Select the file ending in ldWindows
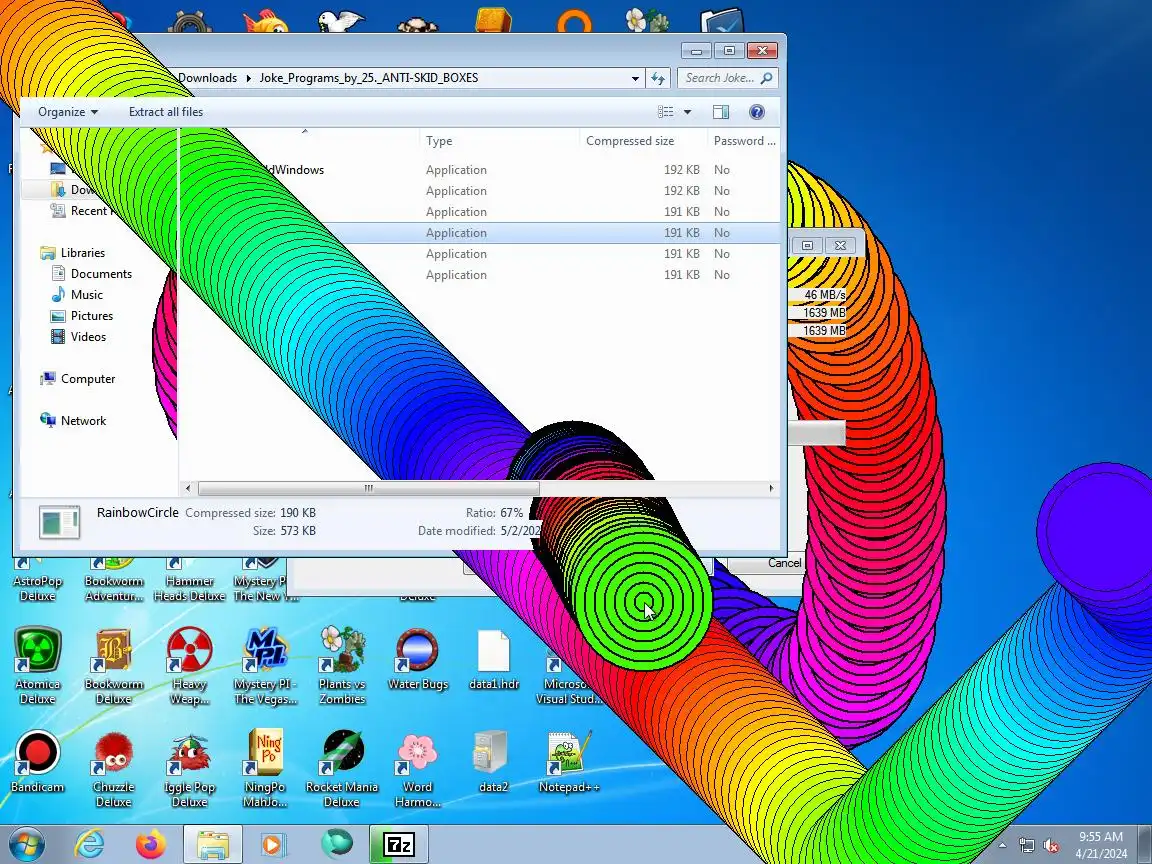Screen dimensions: 1152x864 point(294,170)
